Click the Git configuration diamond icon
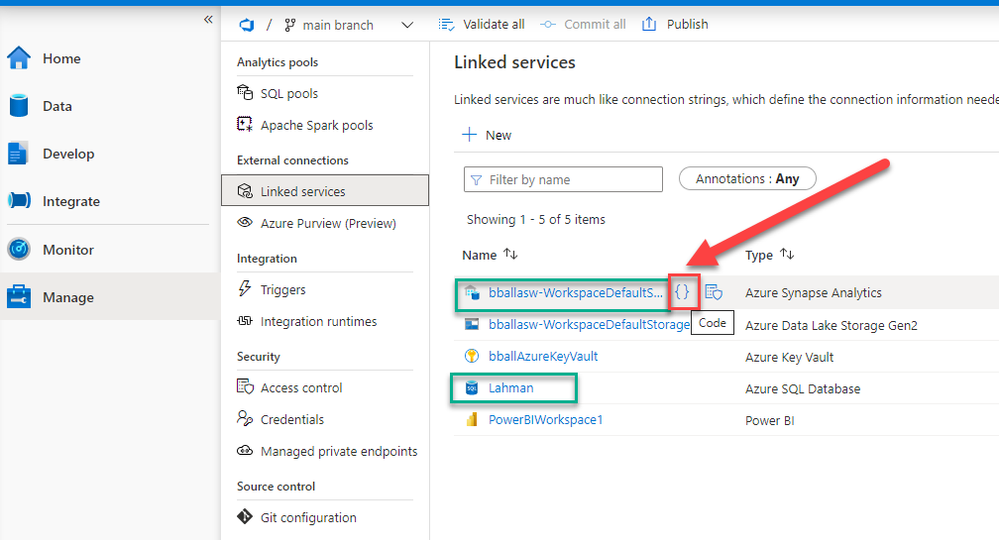Image resolution: width=999 pixels, height=540 pixels. click(245, 516)
